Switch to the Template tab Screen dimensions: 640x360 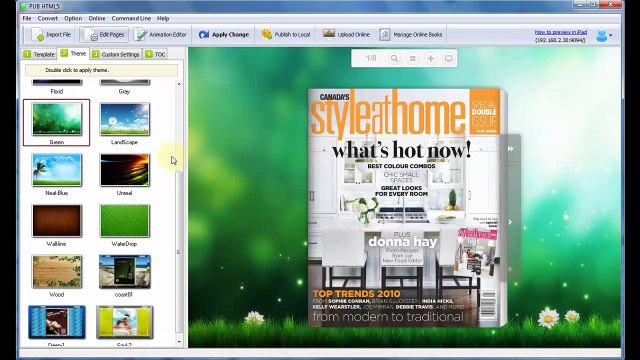39,54
